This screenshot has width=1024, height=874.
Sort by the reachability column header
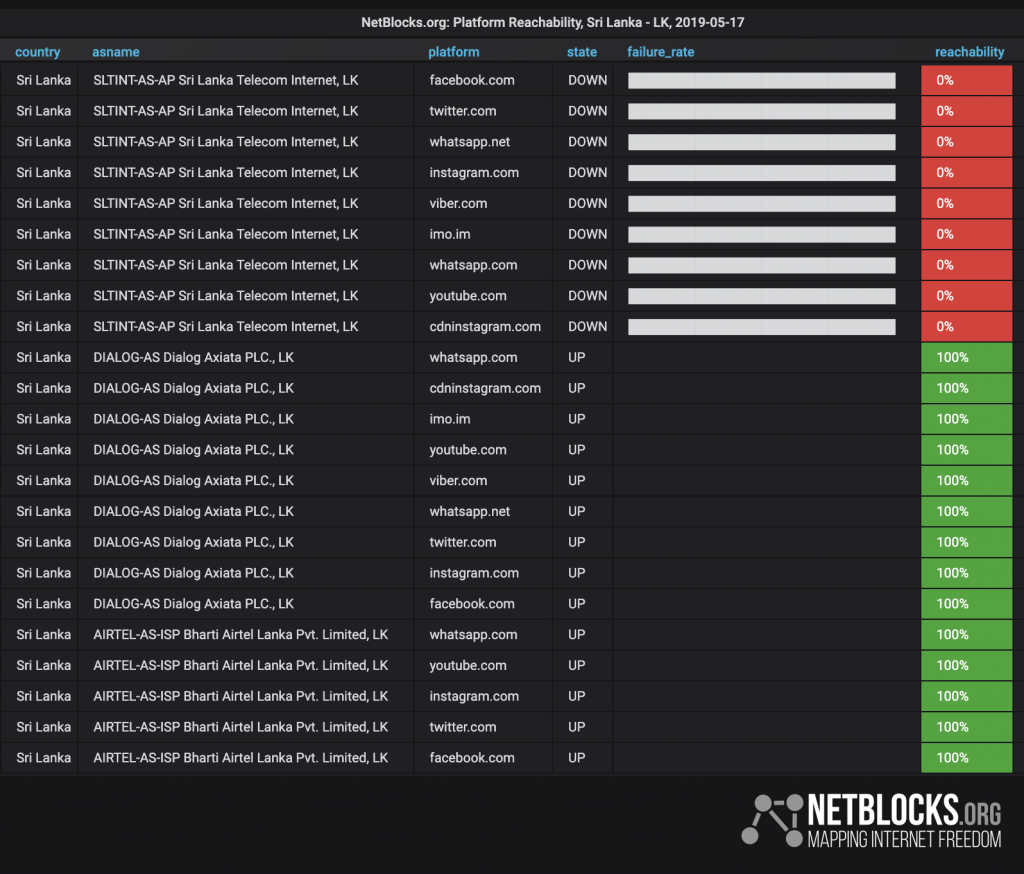click(x=969, y=52)
